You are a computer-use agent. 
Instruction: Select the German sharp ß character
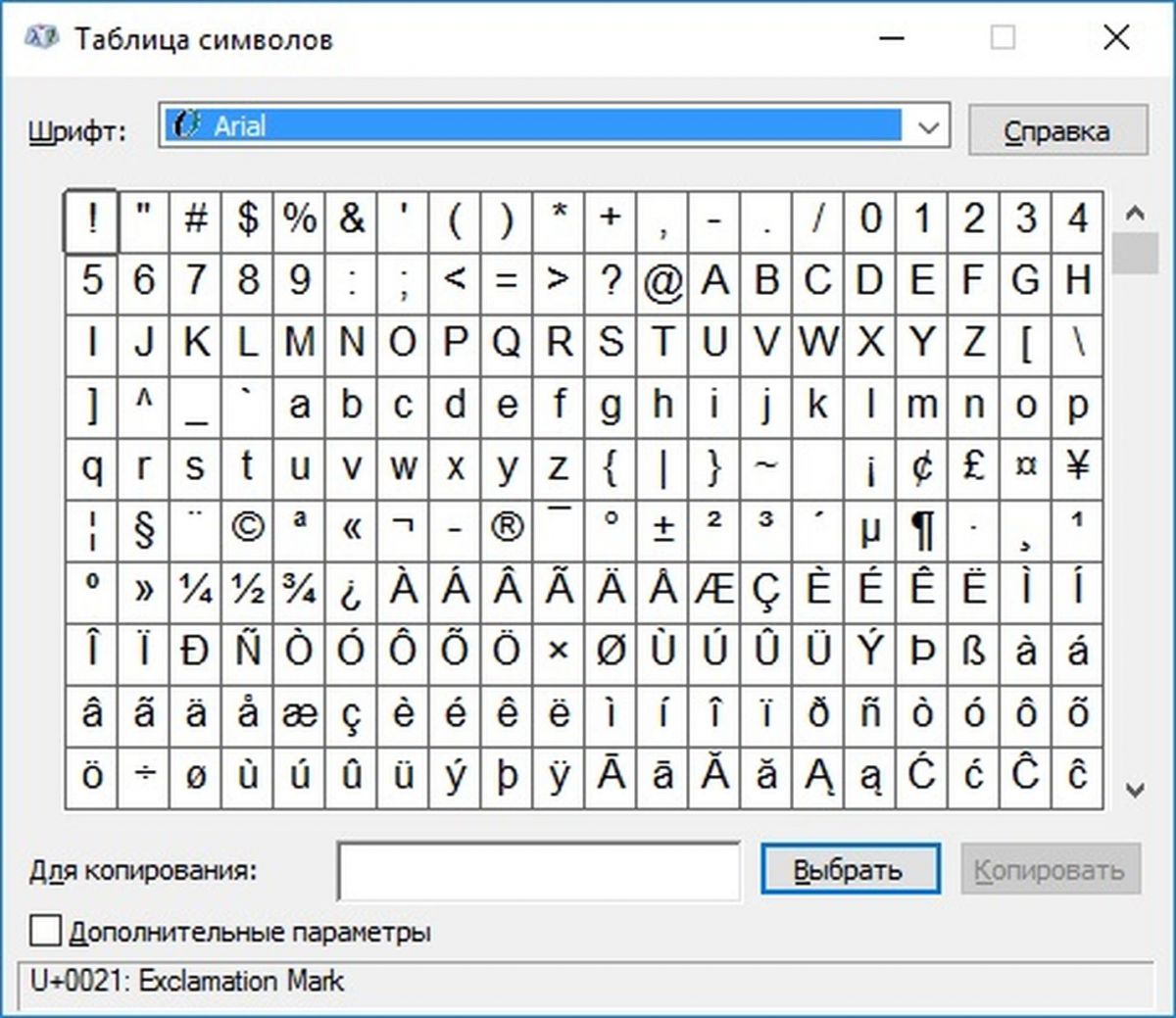click(x=973, y=652)
